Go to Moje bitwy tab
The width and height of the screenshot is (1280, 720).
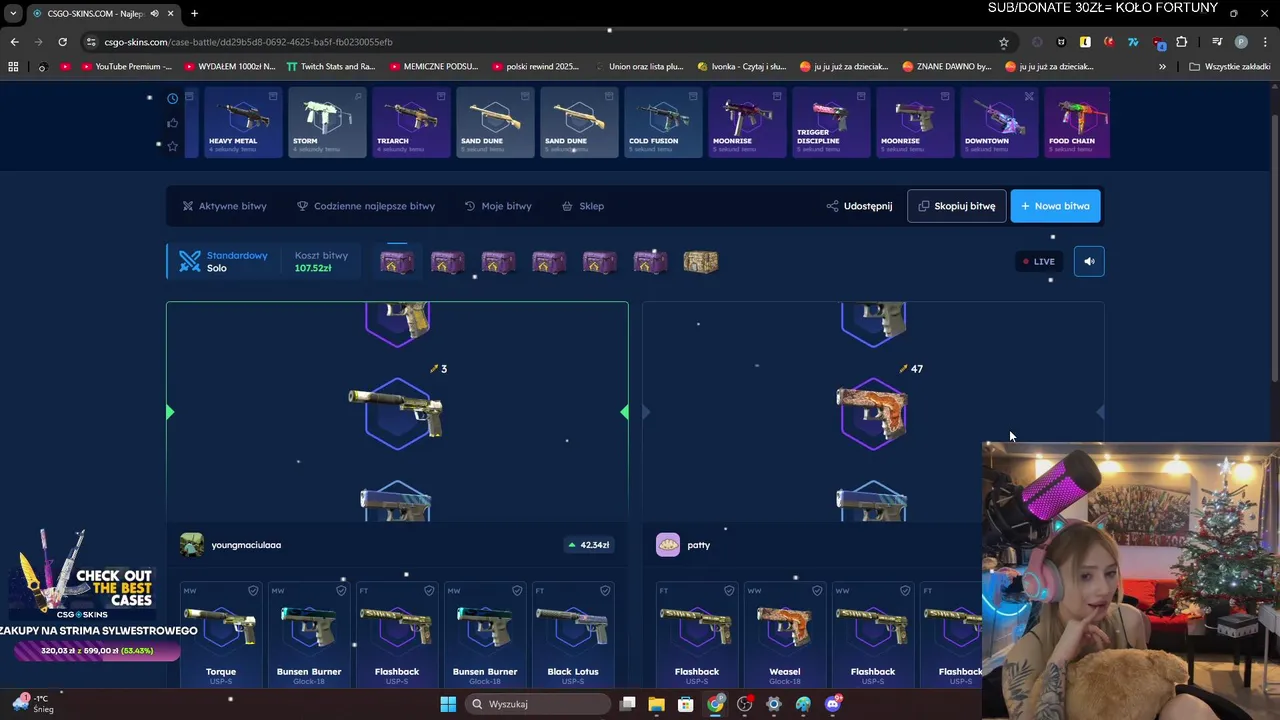point(498,206)
